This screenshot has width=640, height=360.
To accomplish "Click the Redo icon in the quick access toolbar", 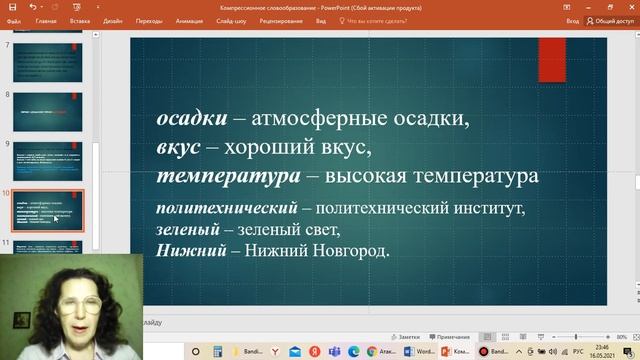I will pyautogui.click(x=55, y=7).
